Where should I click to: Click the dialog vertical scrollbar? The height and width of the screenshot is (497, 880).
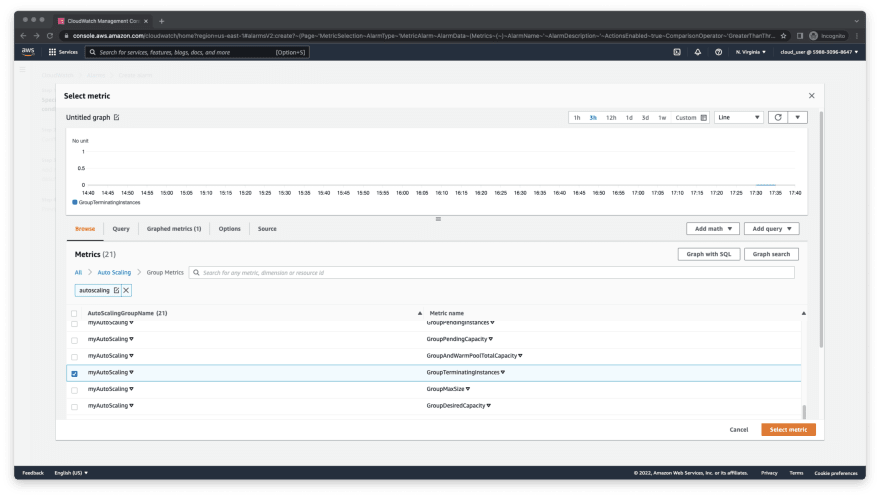(x=821, y=230)
